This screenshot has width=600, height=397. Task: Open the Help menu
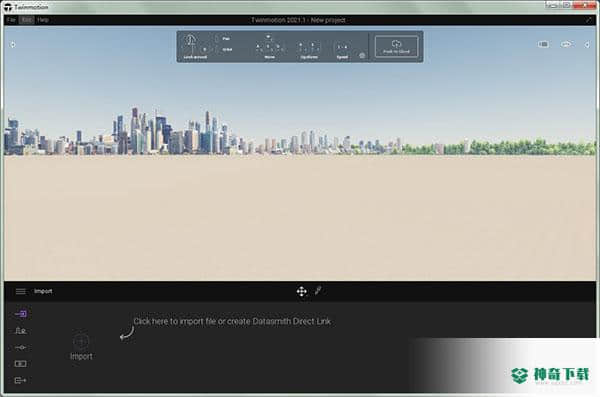[43, 20]
